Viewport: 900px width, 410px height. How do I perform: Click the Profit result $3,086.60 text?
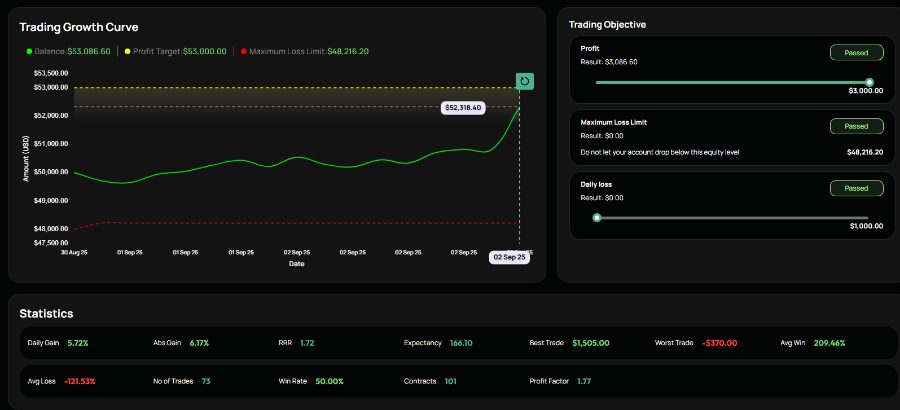pyautogui.click(x=609, y=62)
